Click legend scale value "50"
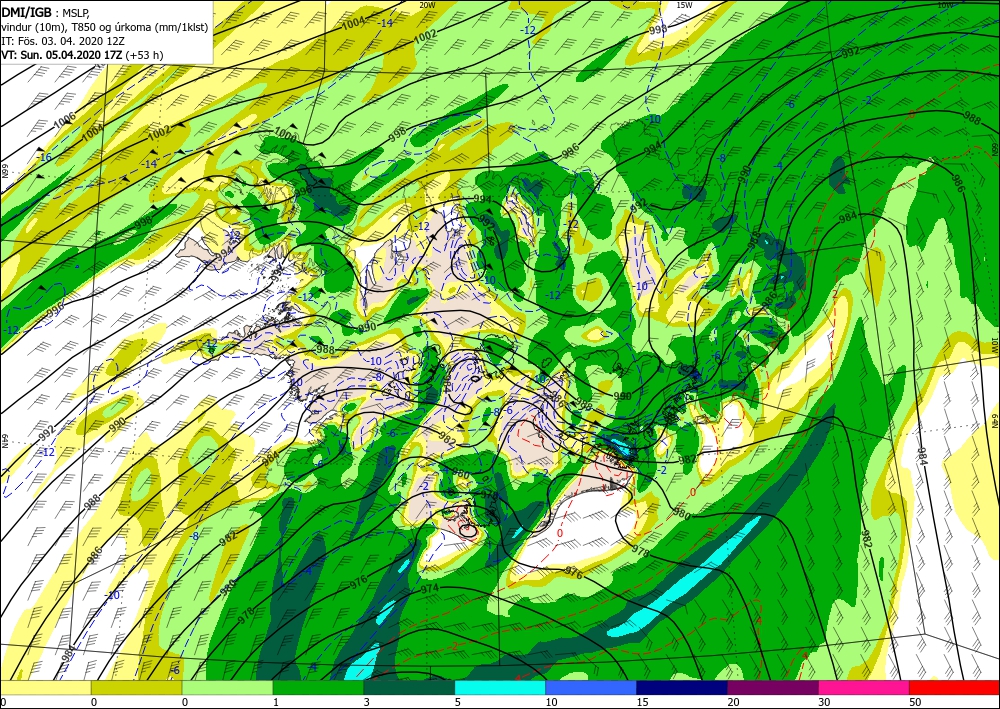The height and width of the screenshot is (709, 1000). coord(915,702)
